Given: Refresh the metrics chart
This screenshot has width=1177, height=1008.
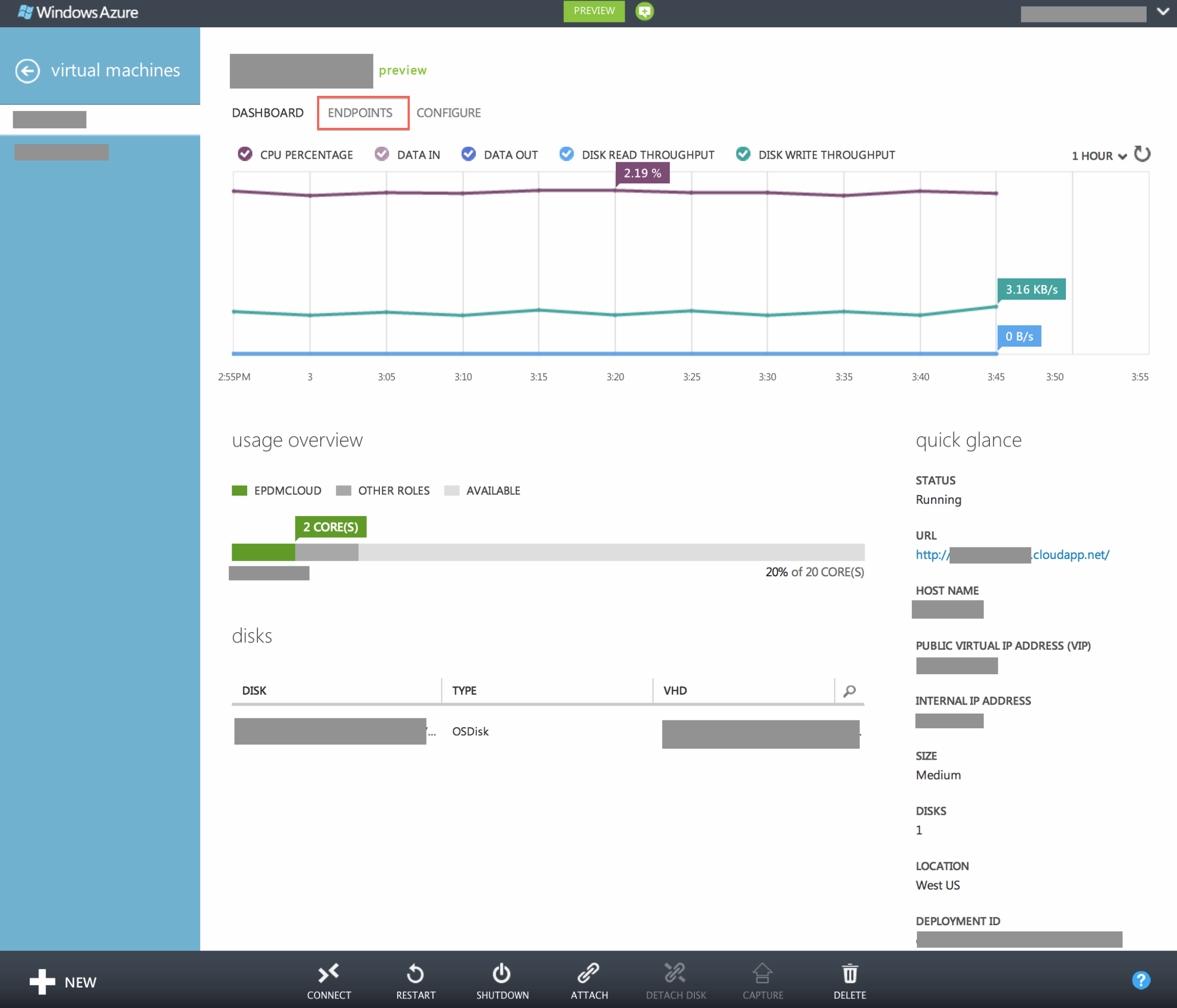Looking at the screenshot, I should [x=1142, y=155].
